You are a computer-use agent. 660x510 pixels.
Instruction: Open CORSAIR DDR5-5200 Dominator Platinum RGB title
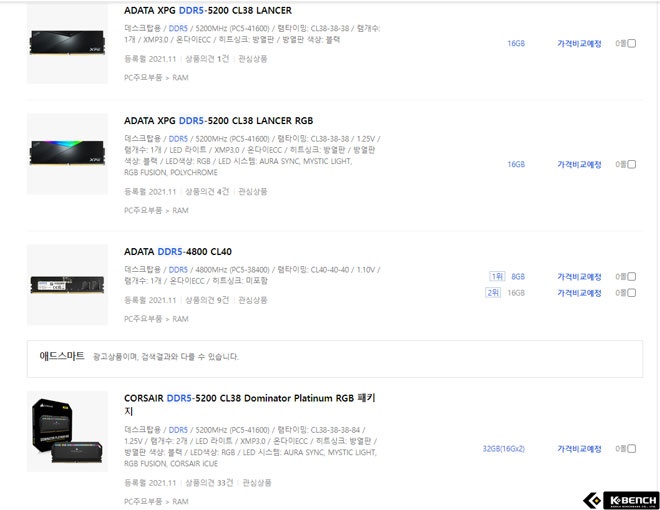[250, 404]
